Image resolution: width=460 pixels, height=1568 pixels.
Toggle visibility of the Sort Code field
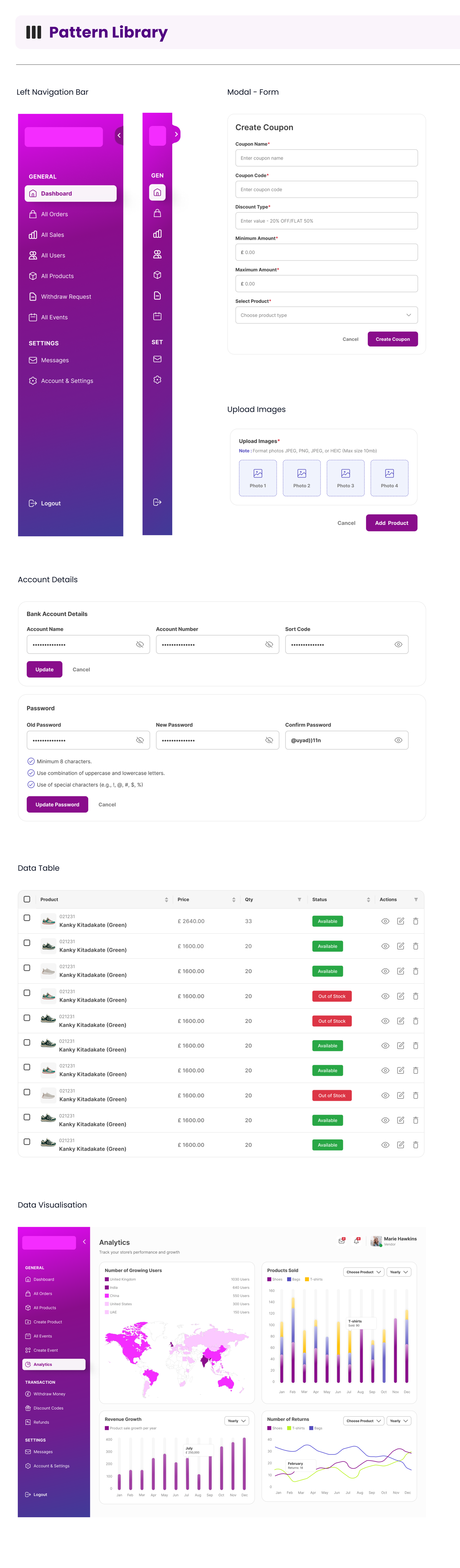pyautogui.click(x=399, y=645)
